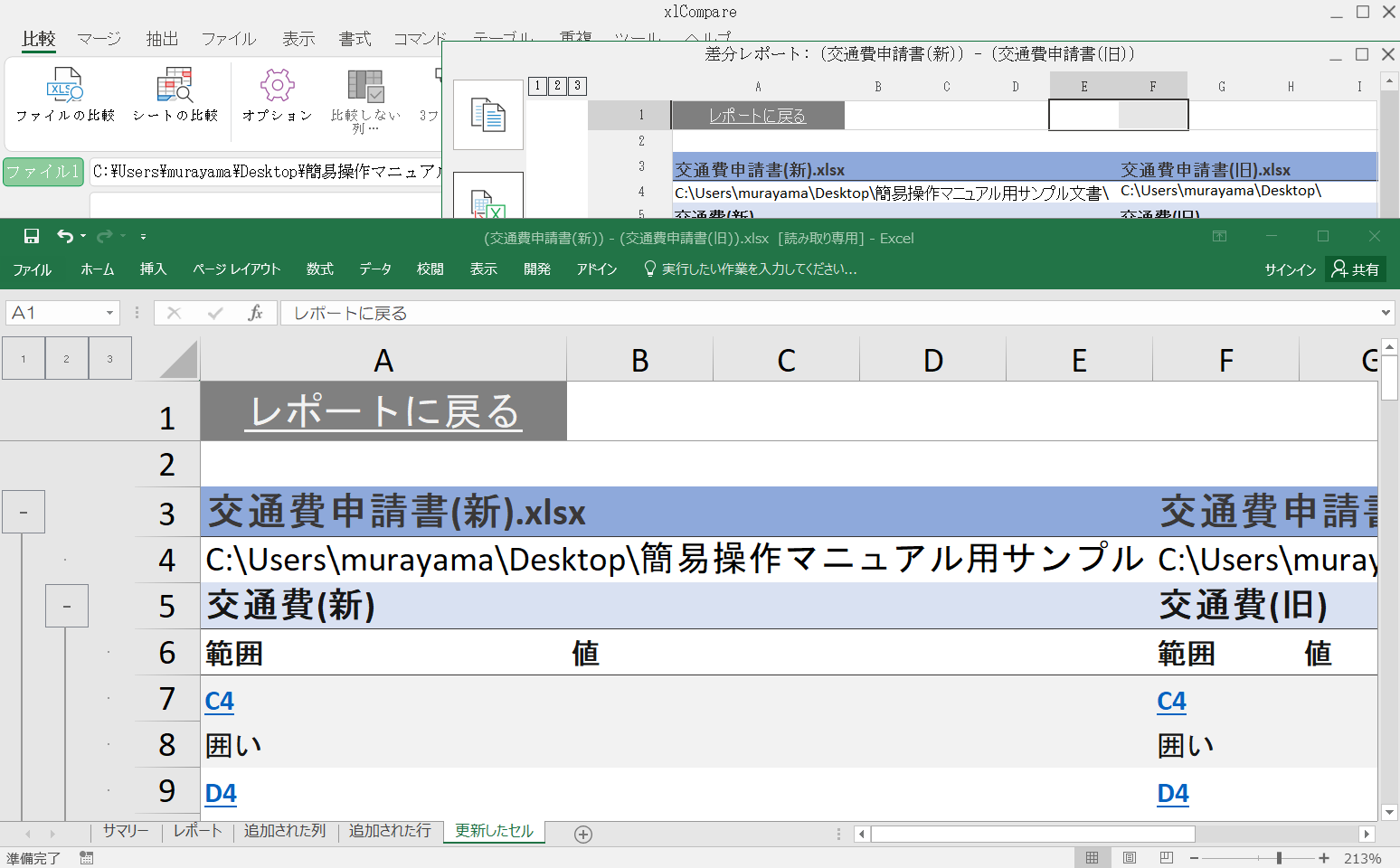Click the D4 link in column A

221,793
